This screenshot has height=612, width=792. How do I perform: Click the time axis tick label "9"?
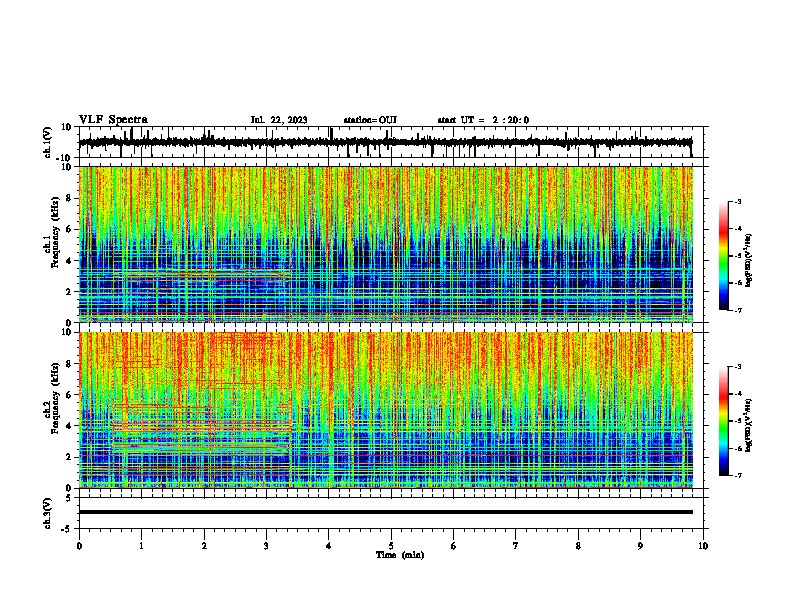pyautogui.click(x=640, y=546)
